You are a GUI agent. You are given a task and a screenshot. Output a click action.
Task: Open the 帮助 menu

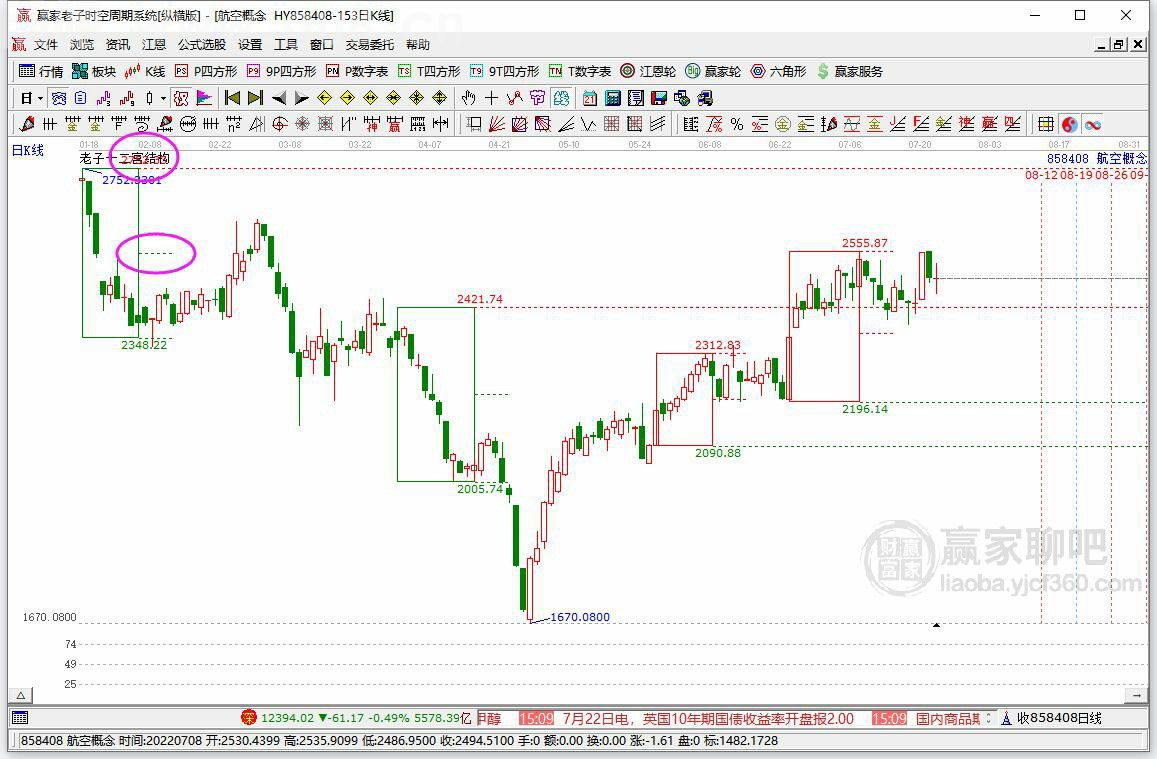point(418,44)
